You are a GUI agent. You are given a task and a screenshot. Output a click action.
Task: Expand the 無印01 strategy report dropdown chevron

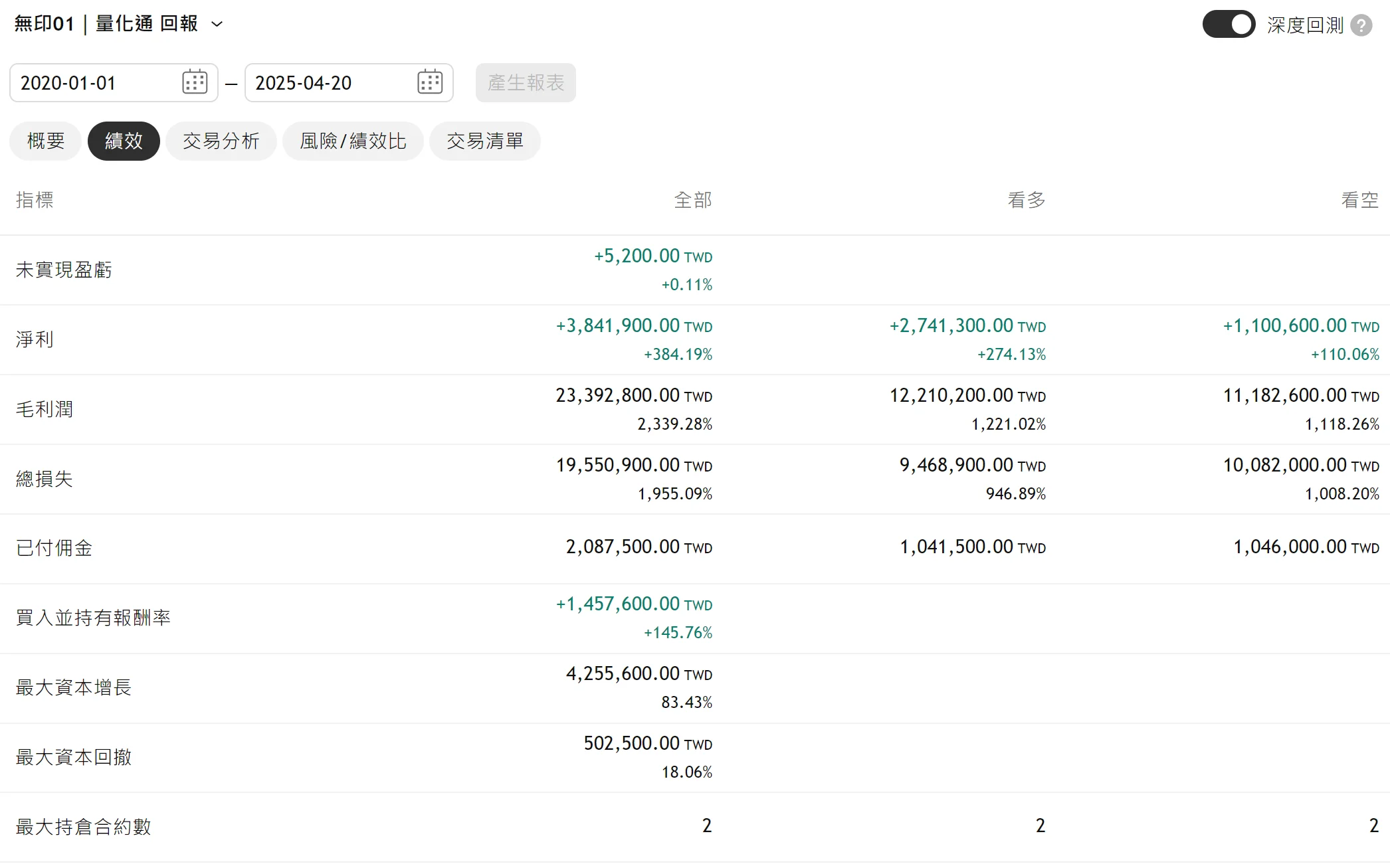(217, 25)
